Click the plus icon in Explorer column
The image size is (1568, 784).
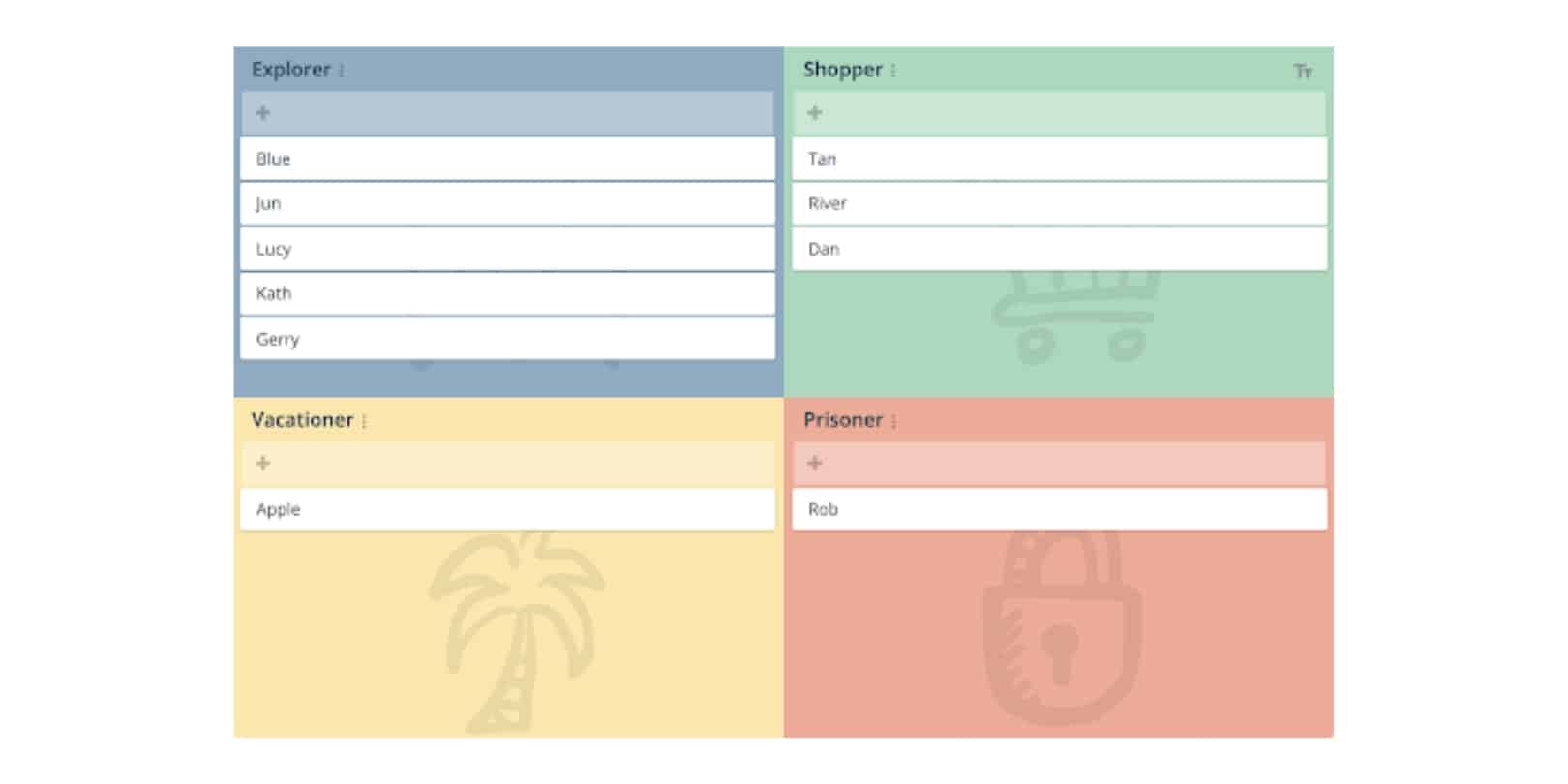262,113
